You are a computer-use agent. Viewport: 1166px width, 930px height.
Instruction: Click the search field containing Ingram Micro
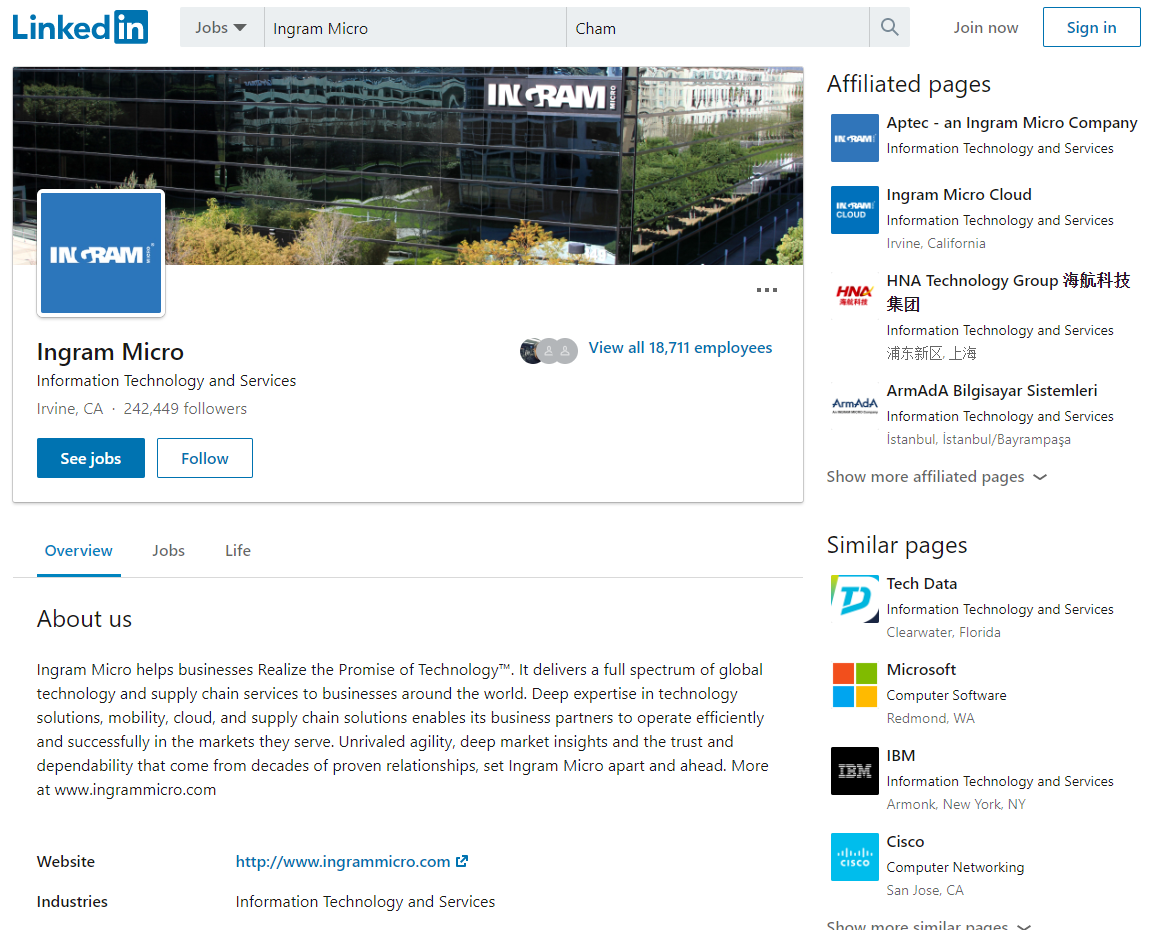point(416,28)
